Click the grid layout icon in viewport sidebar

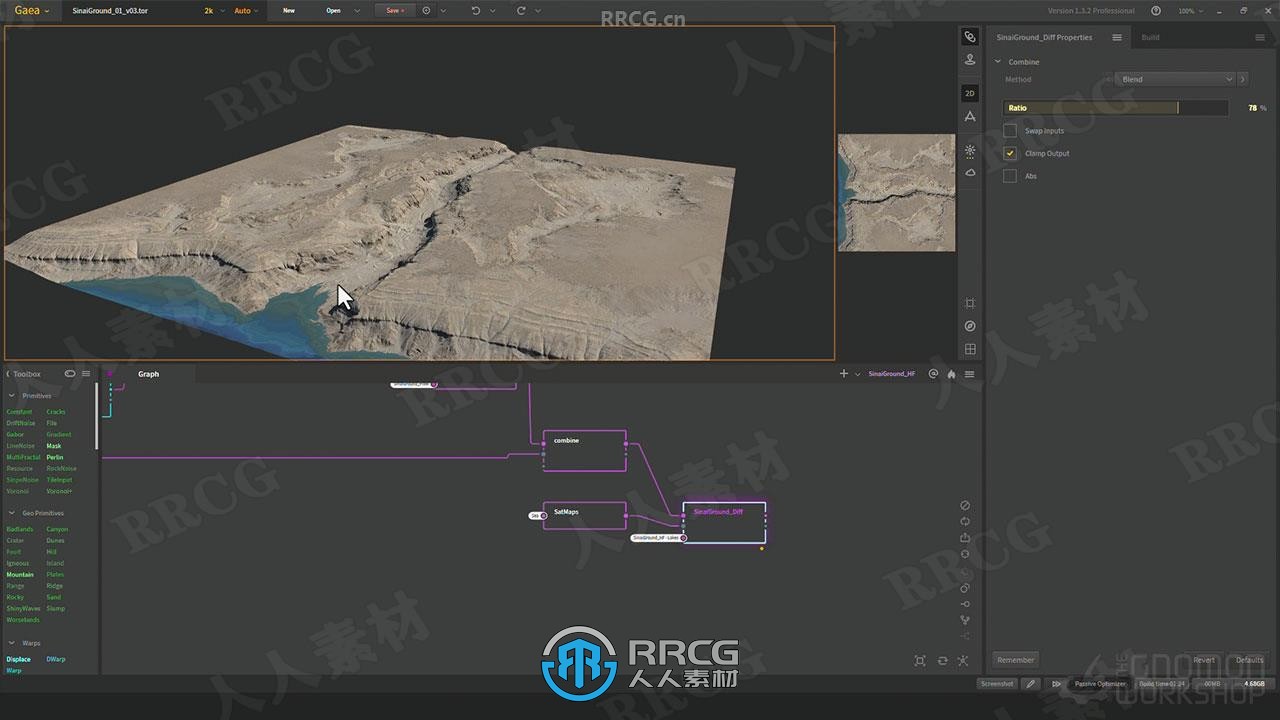(970, 349)
